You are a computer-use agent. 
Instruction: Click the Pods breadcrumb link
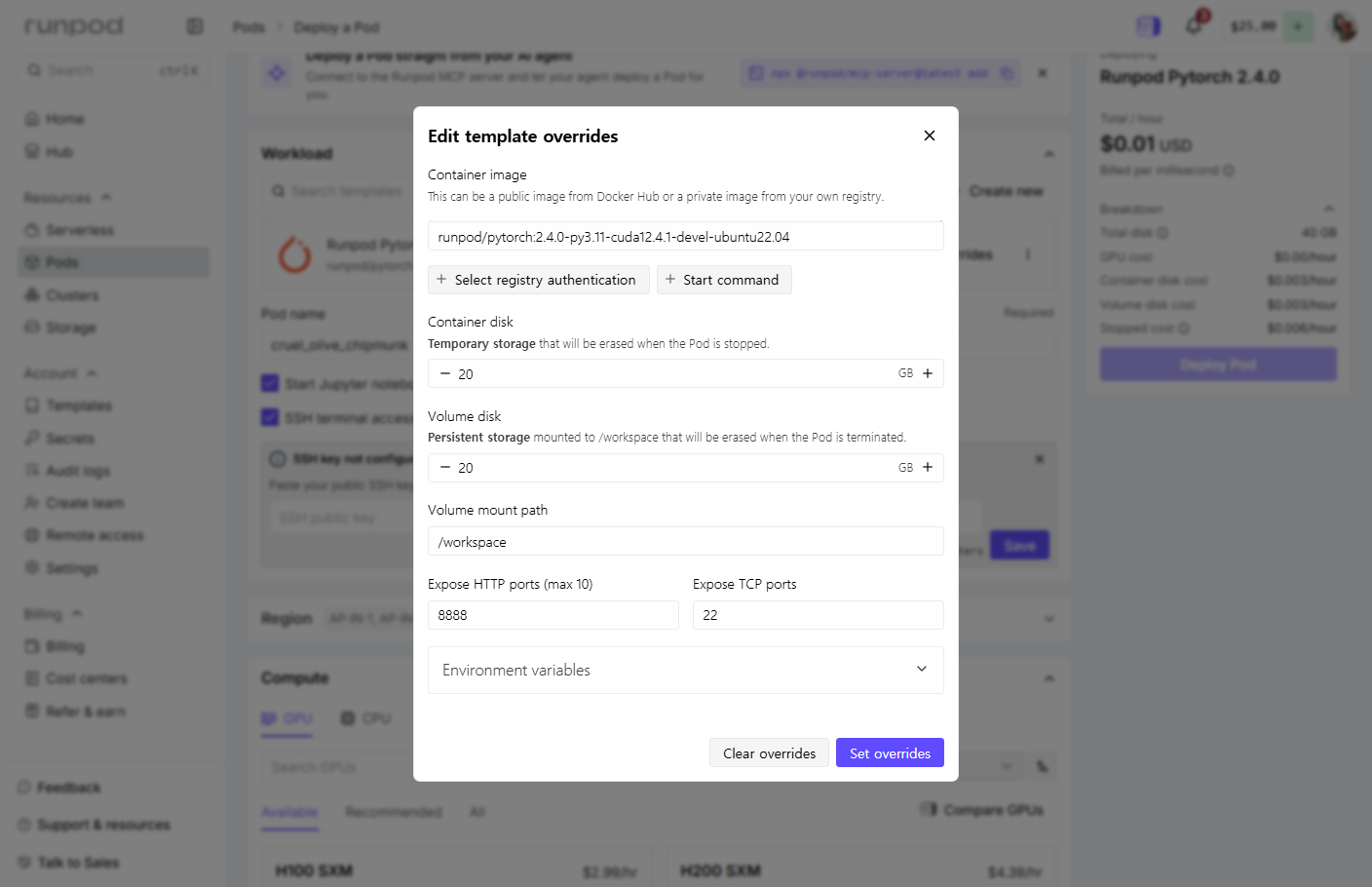248,27
